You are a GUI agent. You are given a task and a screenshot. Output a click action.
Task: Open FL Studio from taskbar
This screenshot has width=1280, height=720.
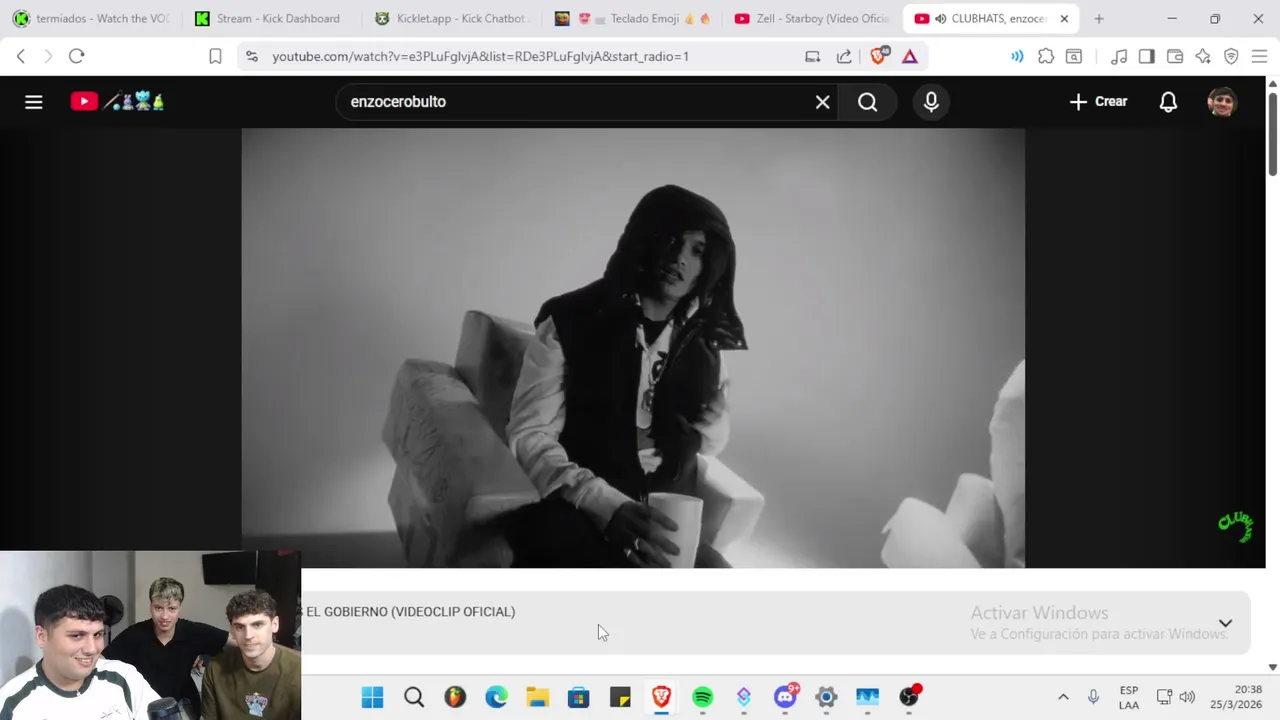pos(455,697)
